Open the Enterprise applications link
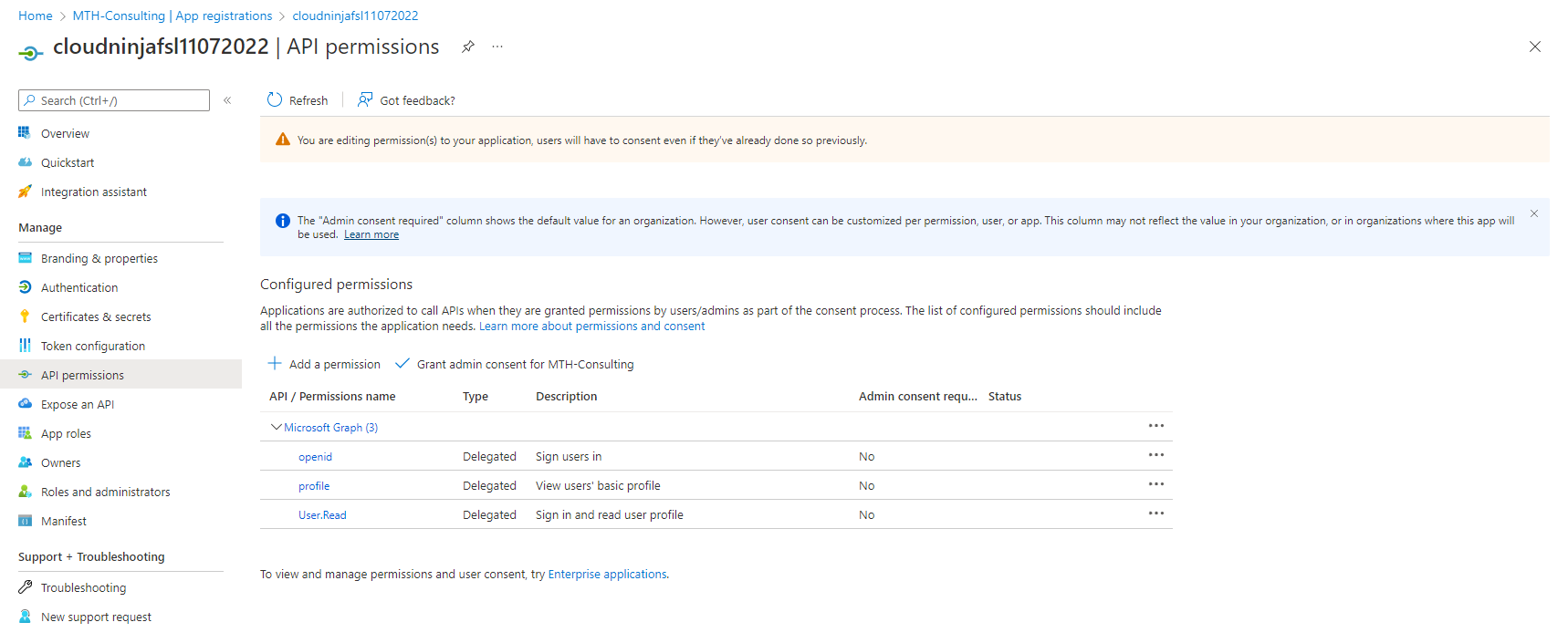Viewport: 1568px width, 643px height. 607,574
